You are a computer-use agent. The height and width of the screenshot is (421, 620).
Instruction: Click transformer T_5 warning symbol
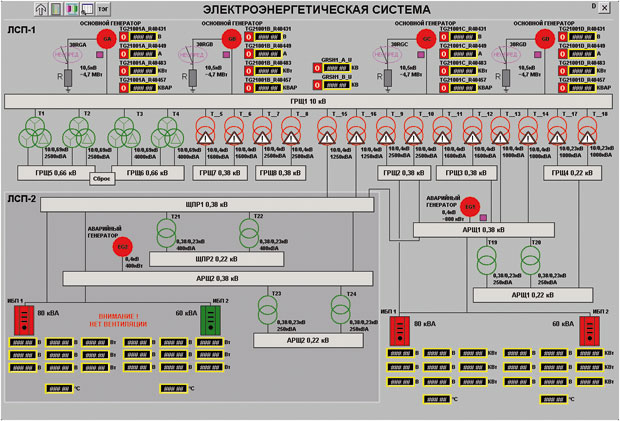[x=205, y=131]
